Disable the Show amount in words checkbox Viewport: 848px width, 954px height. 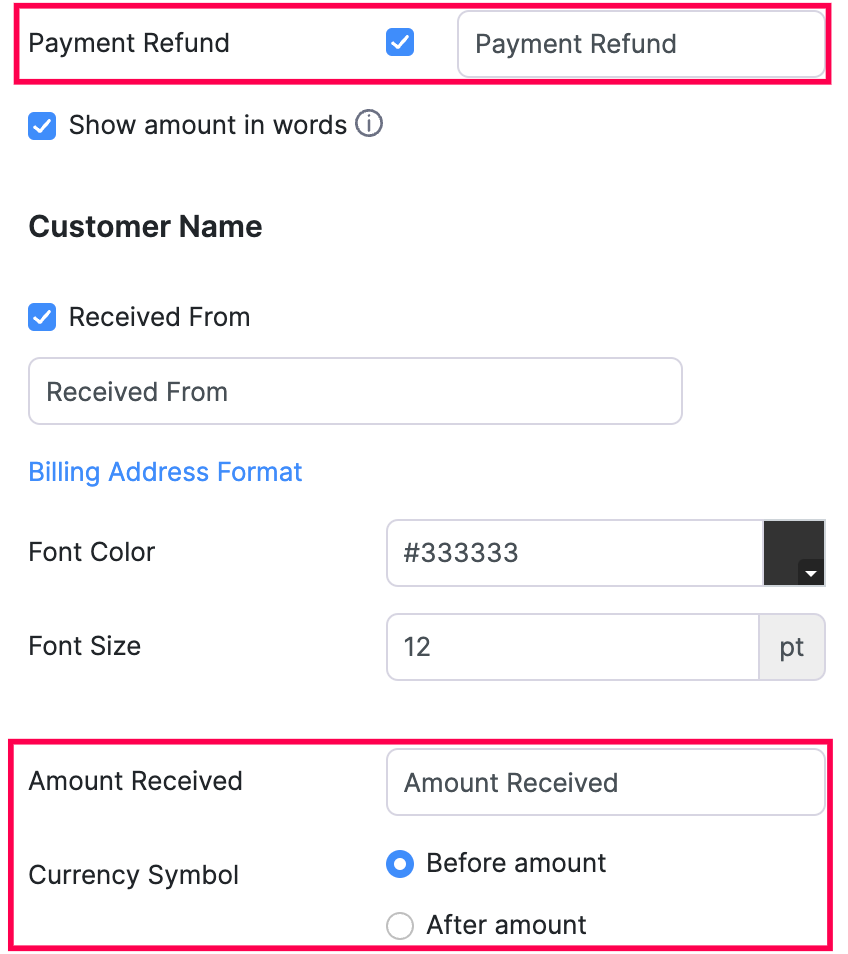coord(42,126)
